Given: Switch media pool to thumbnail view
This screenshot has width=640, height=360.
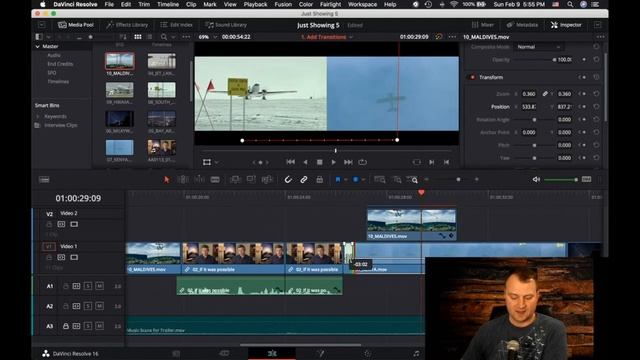Looking at the screenshot, I should 138,37.
